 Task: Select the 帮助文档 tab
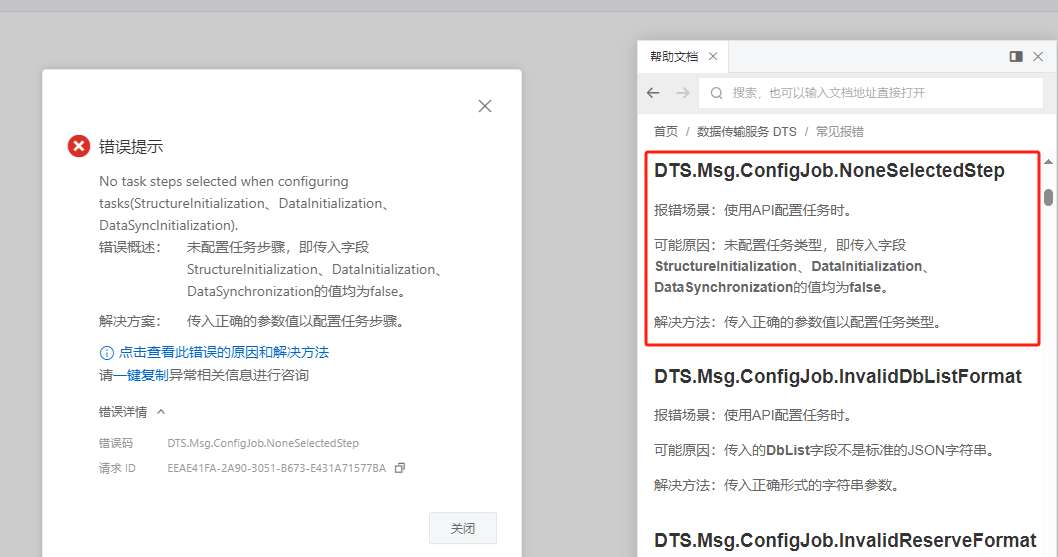(674, 57)
